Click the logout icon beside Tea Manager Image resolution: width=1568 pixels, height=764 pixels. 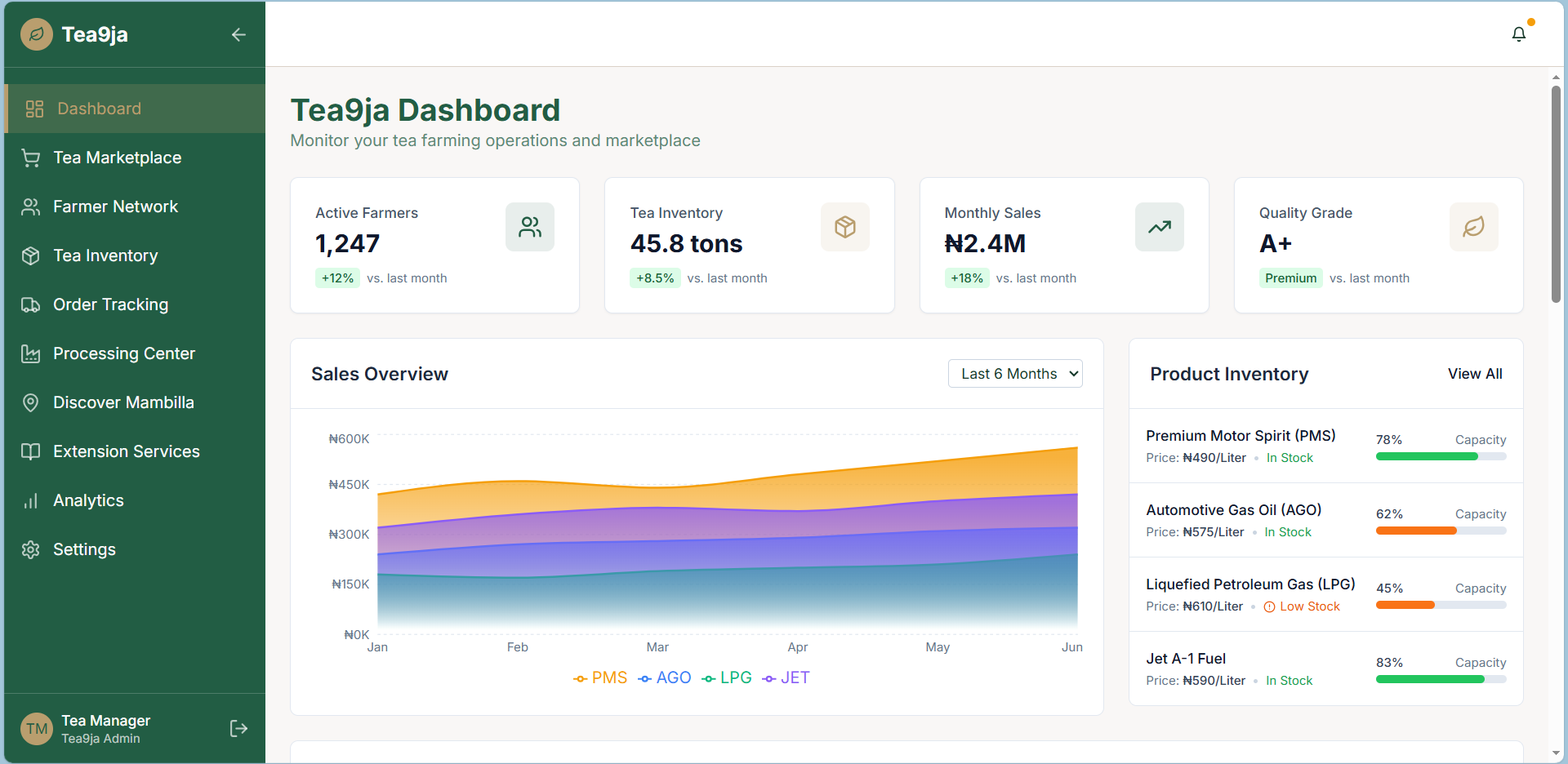pos(238,728)
